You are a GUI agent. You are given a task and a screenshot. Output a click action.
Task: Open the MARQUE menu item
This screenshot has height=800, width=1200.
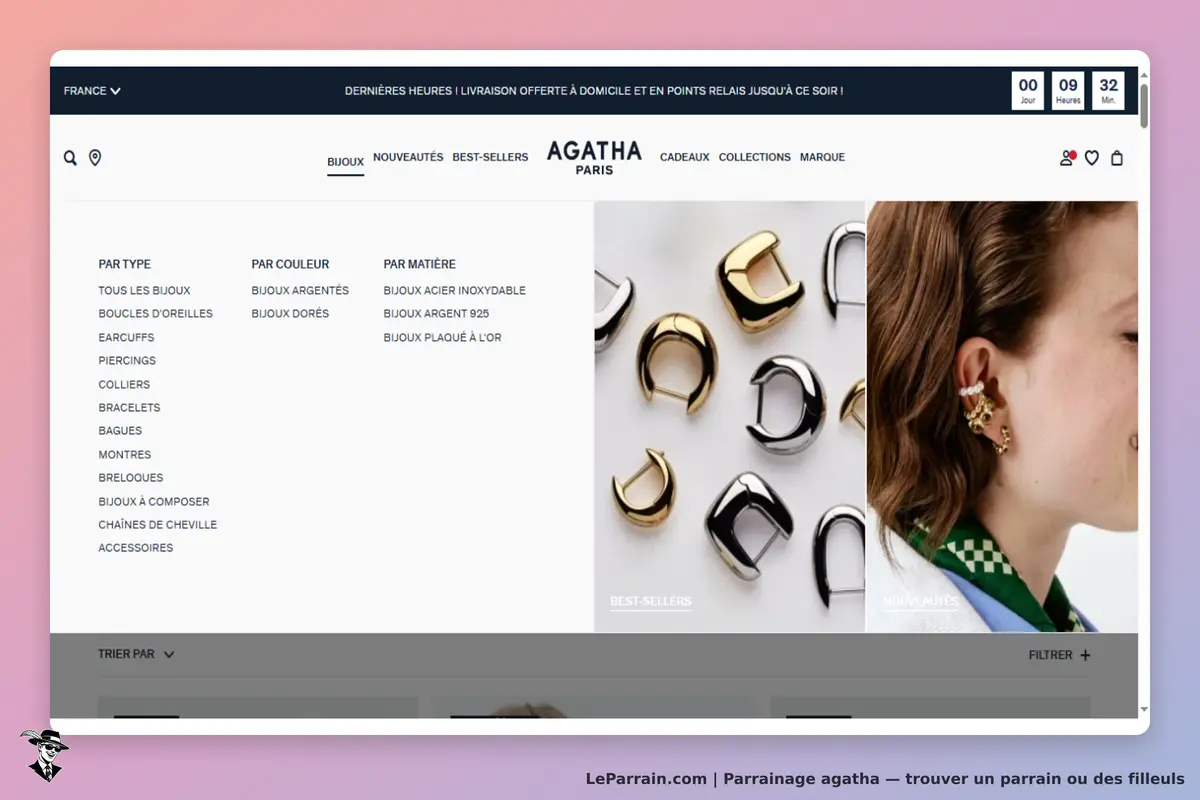[822, 157]
